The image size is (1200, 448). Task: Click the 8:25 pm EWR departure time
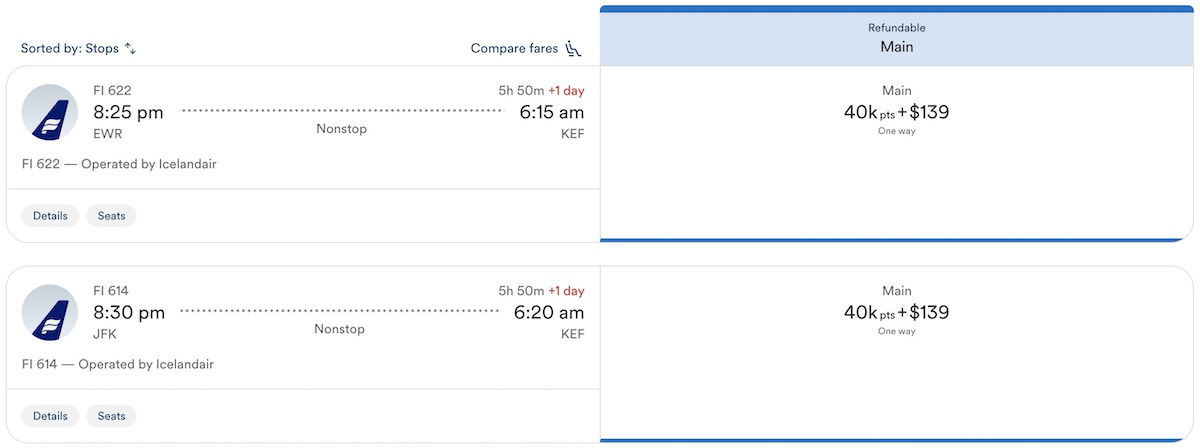(x=128, y=113)
